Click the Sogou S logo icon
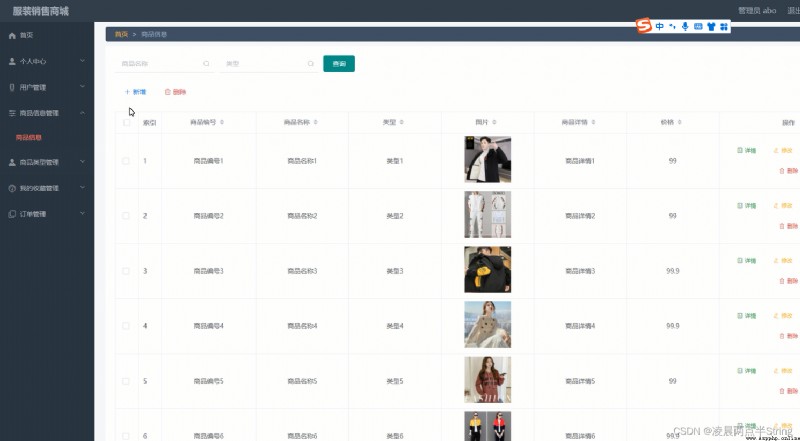 point(644,26)
